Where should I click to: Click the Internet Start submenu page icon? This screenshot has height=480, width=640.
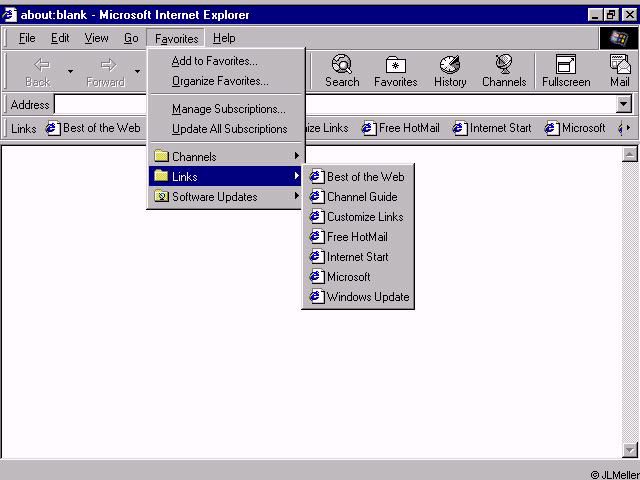click(317, 256)
